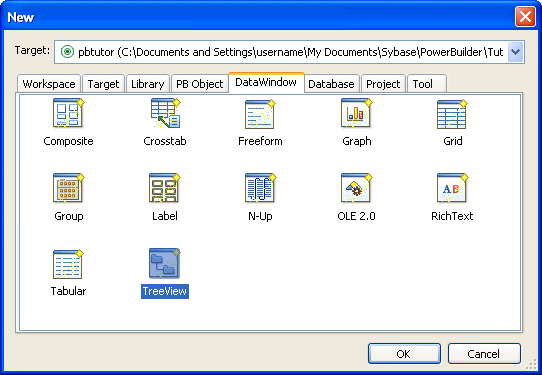Choose the RichText DataWindow icon
The height and width of the screenshot is (375, 542).
tap(452, 188)
